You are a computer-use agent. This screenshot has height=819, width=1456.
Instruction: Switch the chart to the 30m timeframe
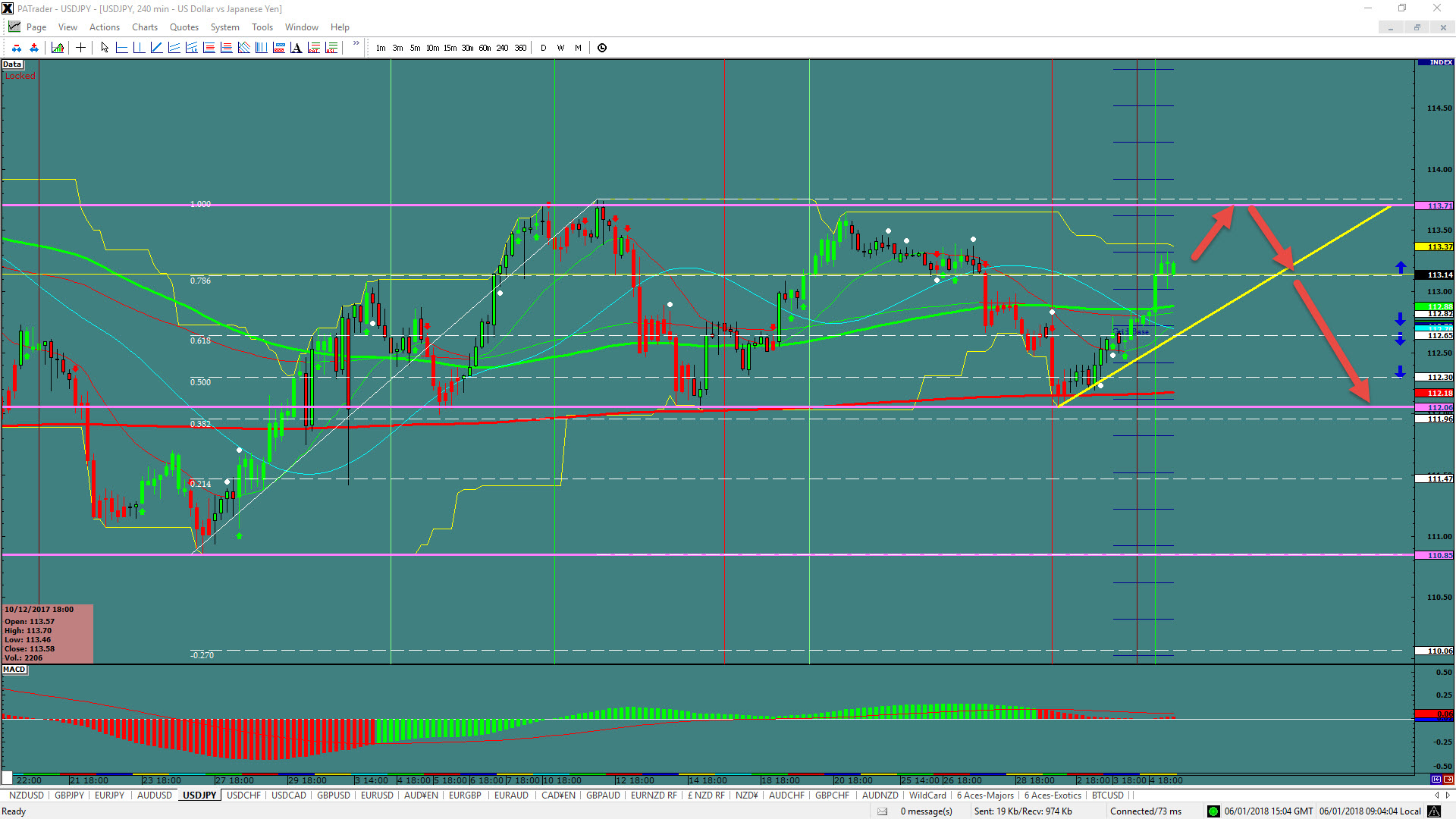(467, 48)
